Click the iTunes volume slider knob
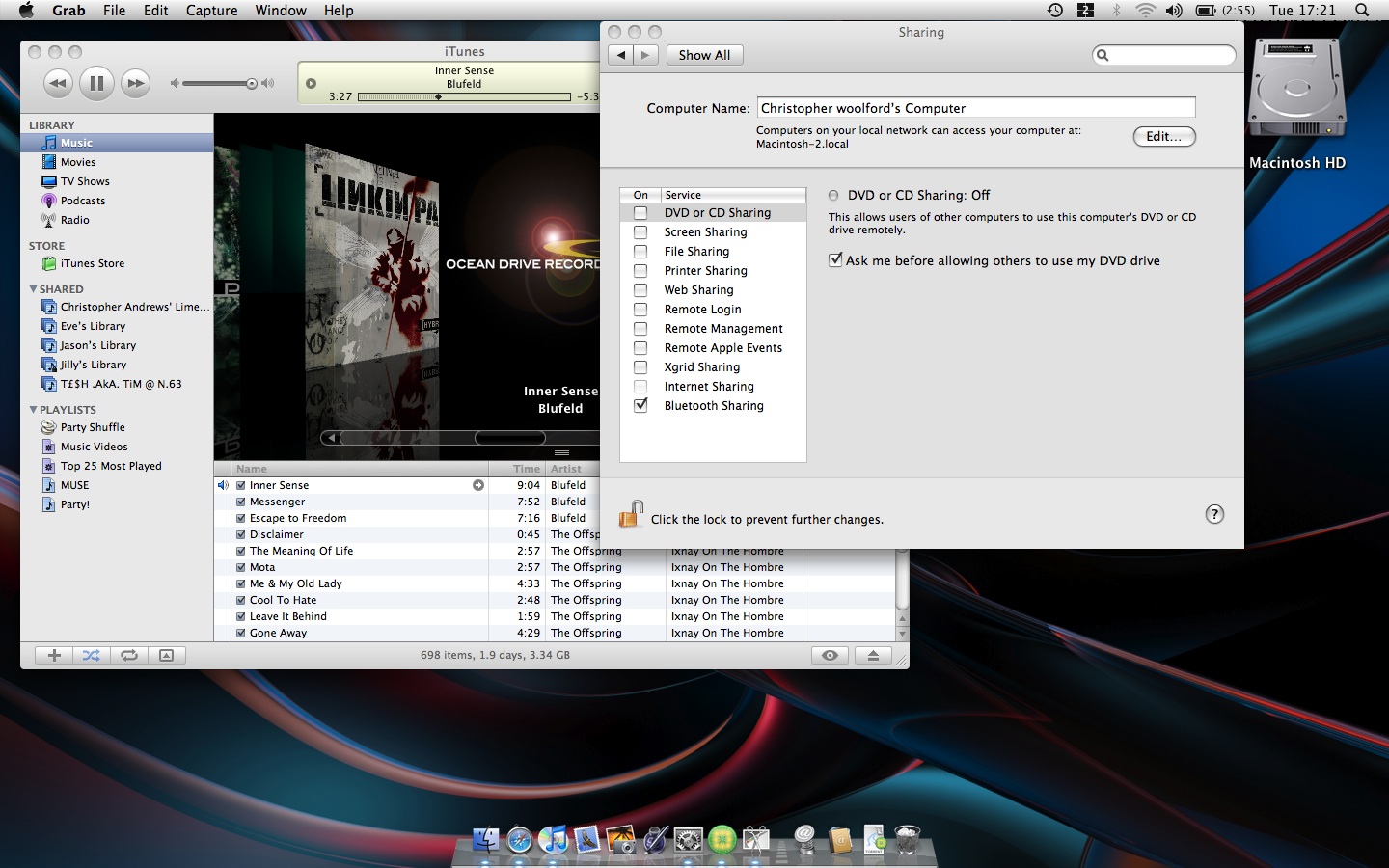The width and height of the screenshot is (1389, 868). point(252,84)
